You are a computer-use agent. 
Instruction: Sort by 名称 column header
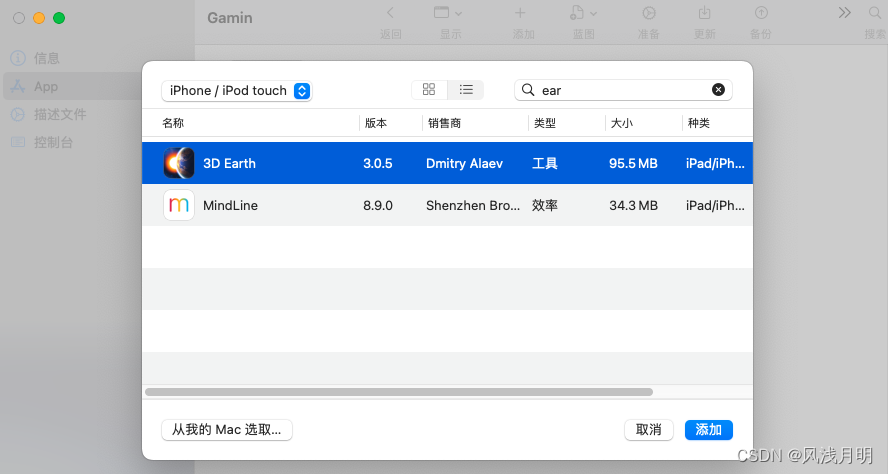coord(173,123)
